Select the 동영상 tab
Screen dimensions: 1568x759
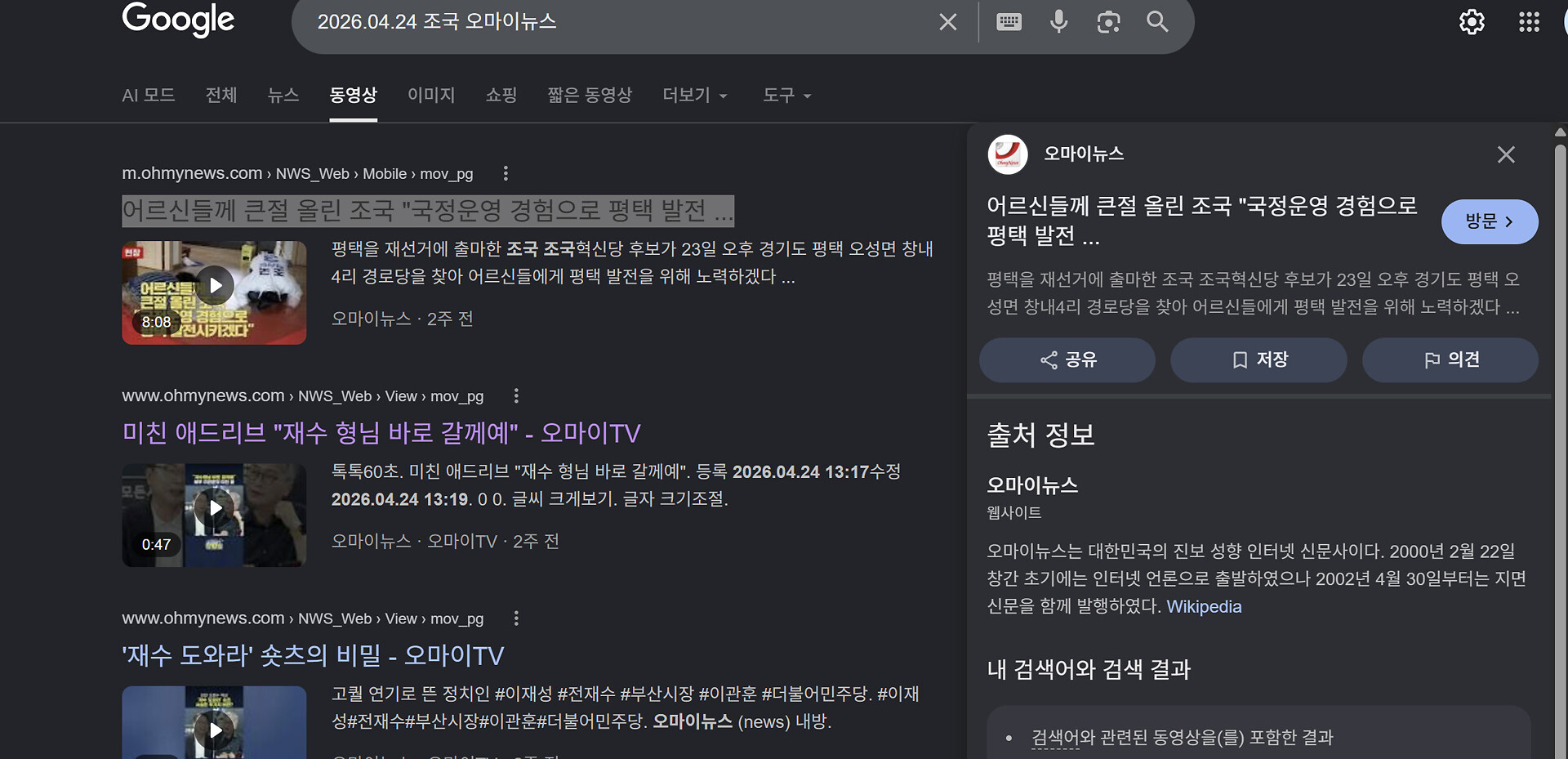pyautogui.click(x=353, y=96)
